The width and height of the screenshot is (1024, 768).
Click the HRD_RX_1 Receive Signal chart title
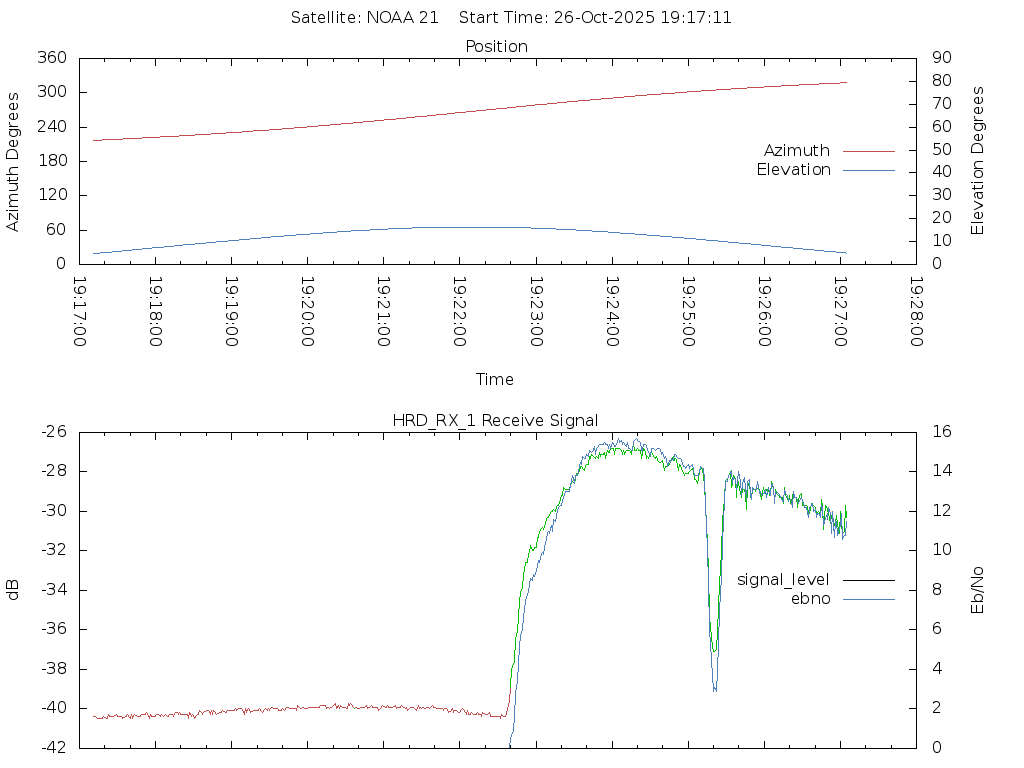pyautogui.click(x=495, y=419)
